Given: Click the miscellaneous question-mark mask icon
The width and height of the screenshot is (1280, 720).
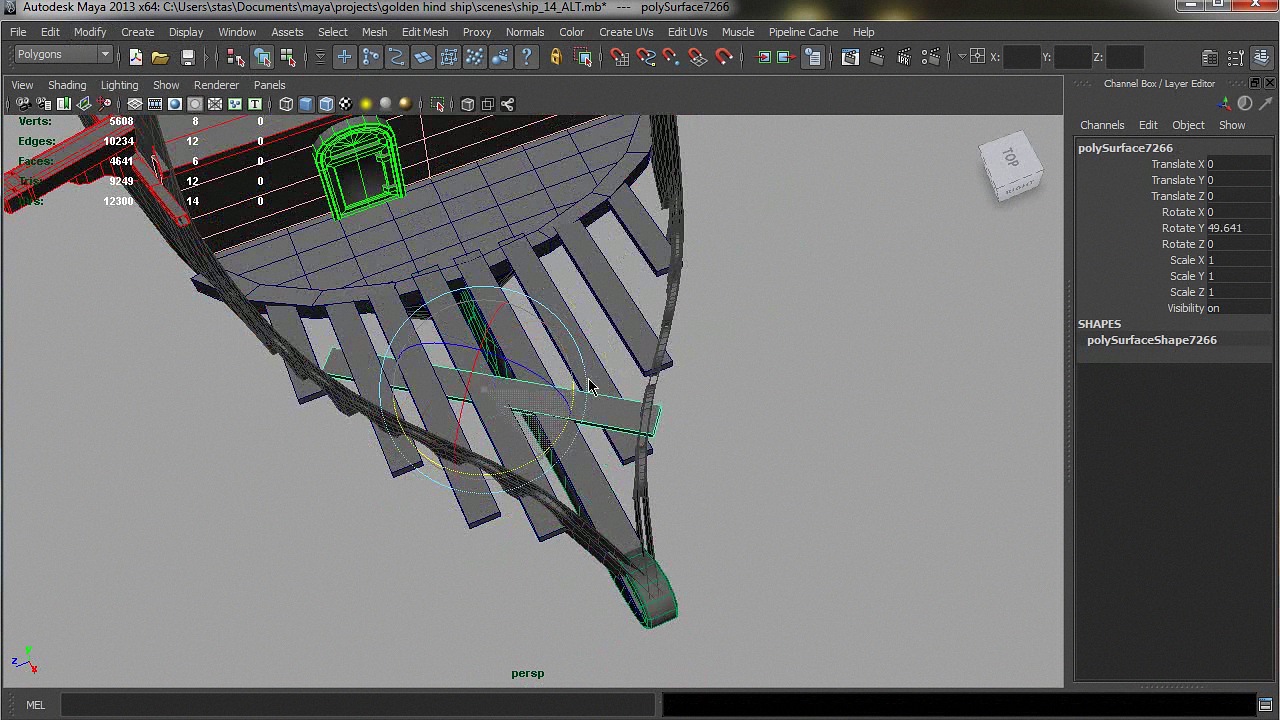Looking at the screenshot, I should [526, 57].
